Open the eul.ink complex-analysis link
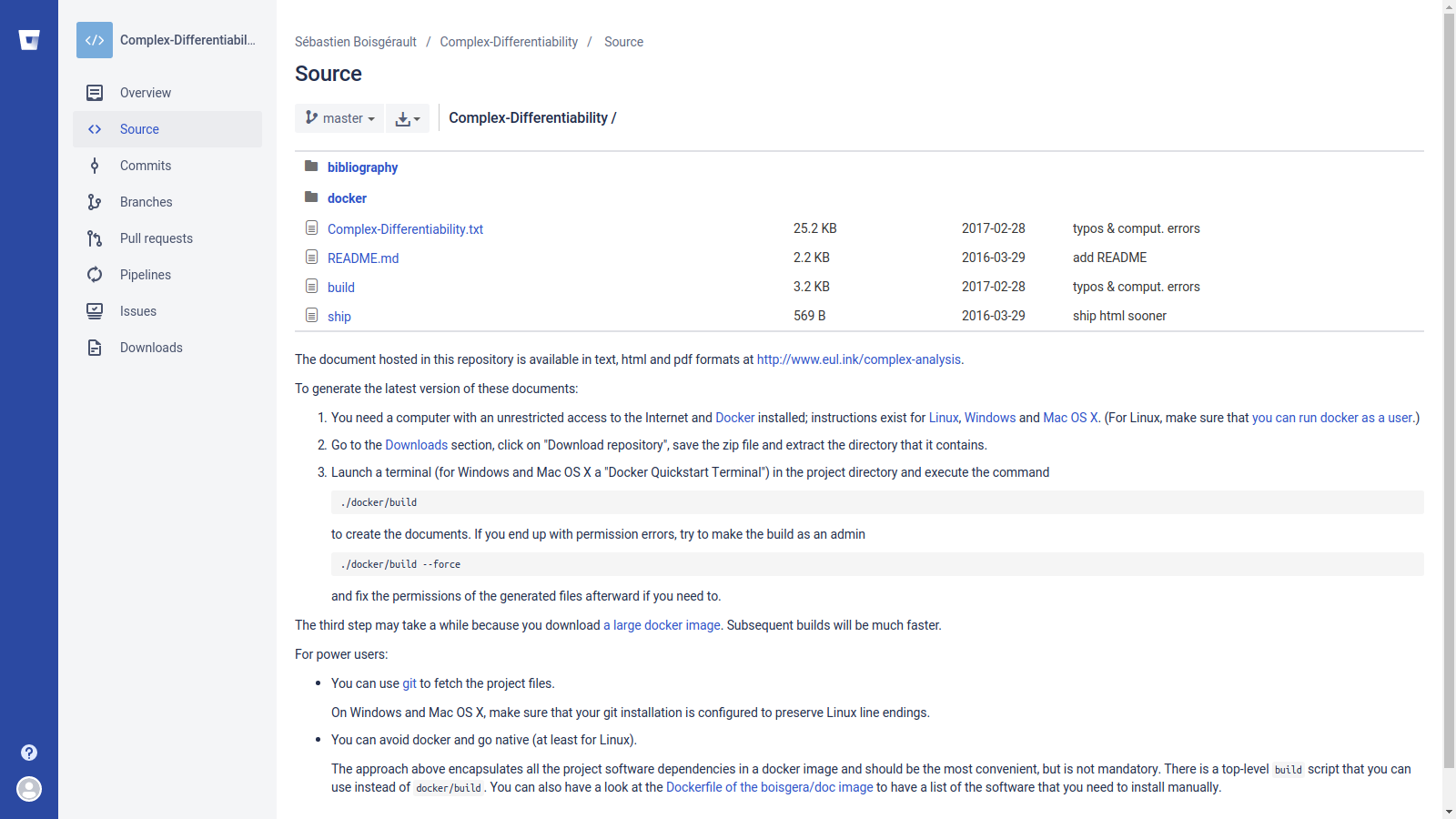The width and height of the screenshot is (1456, 819). click(x=858, y=359)
